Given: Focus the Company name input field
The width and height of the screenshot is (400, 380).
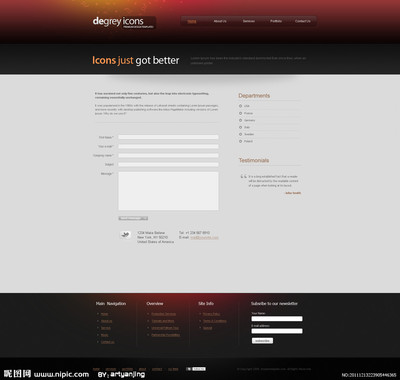Looking at the screenshot, I should pyautogui.click(x=168, y=155).
